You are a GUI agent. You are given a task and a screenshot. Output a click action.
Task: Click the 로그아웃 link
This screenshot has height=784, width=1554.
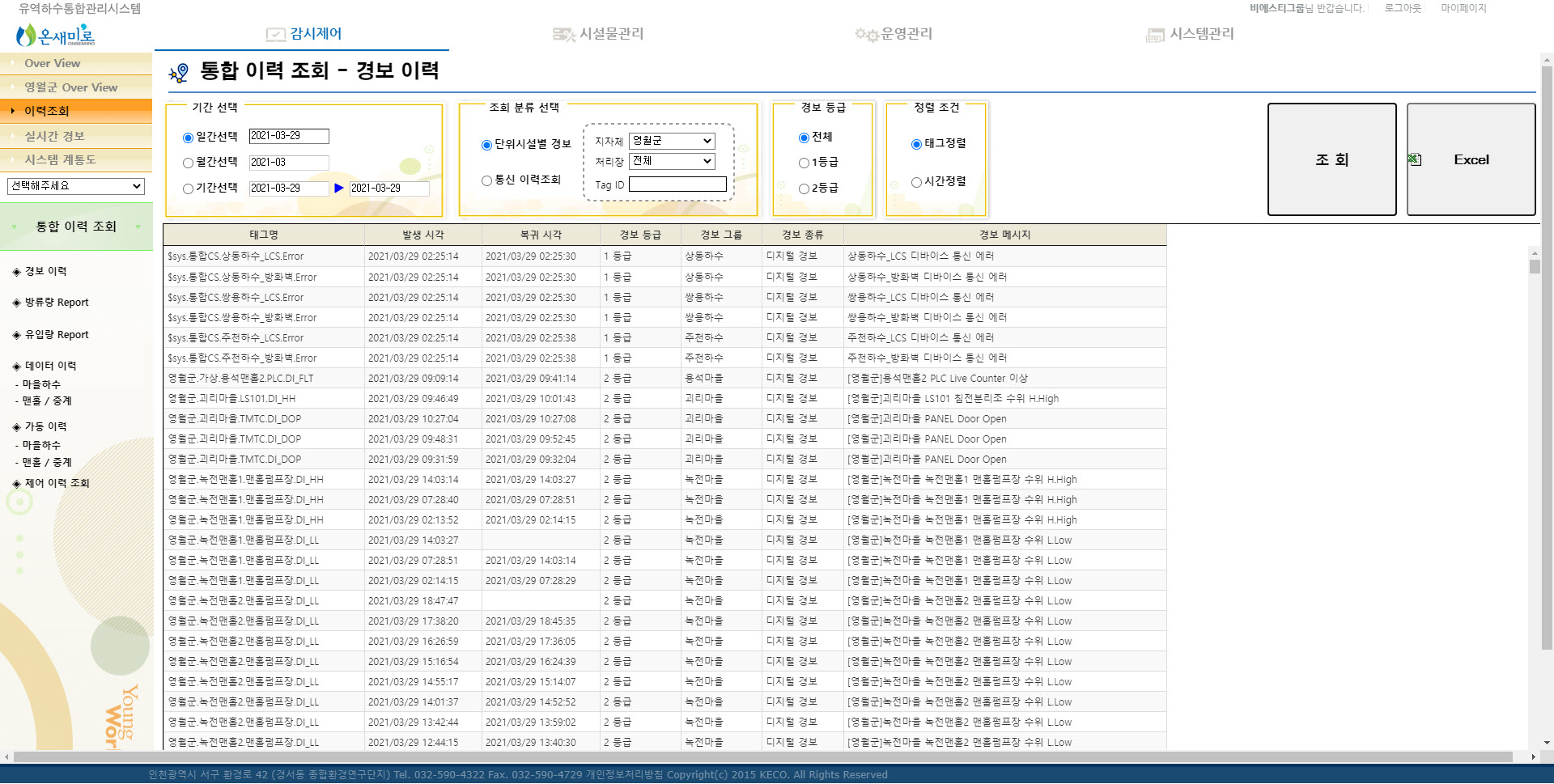tap(1403, 8)
